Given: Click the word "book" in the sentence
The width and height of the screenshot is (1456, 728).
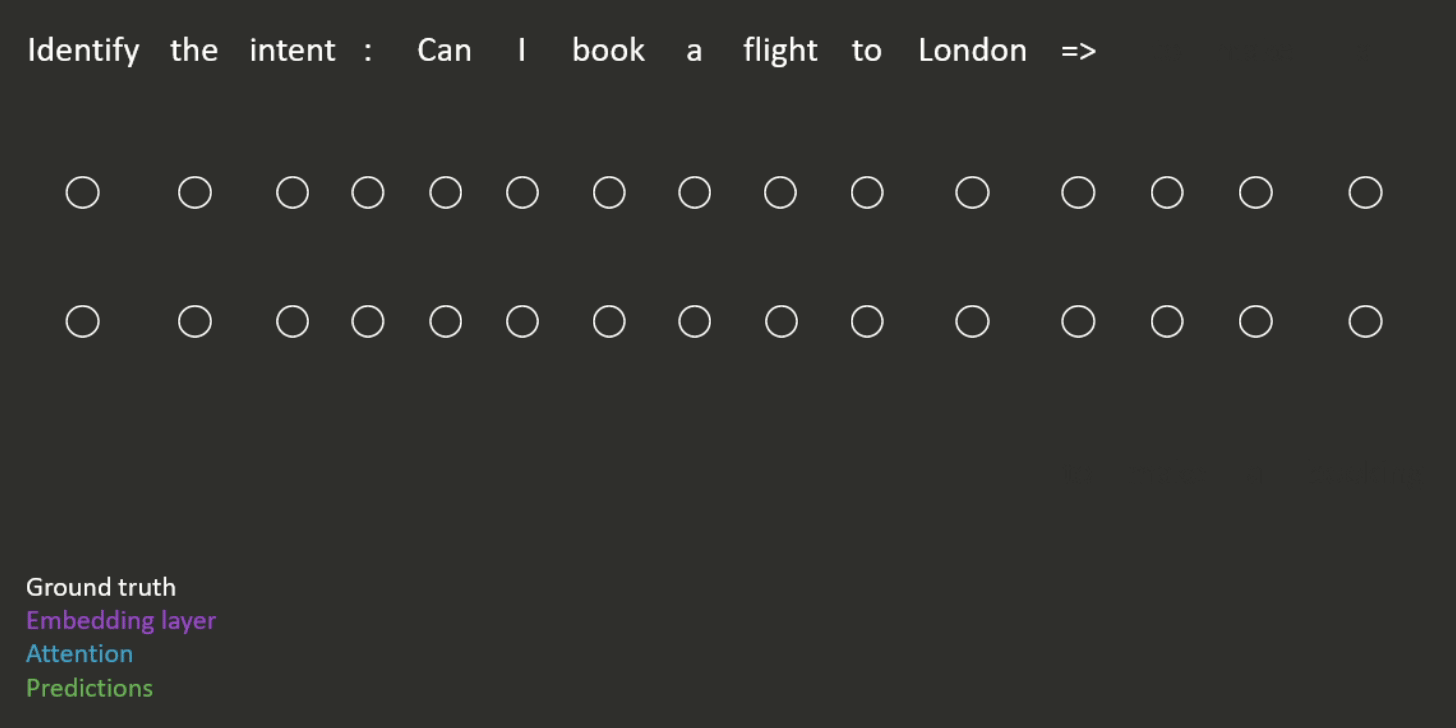Looking at the screenshot, I should [608, 50].
